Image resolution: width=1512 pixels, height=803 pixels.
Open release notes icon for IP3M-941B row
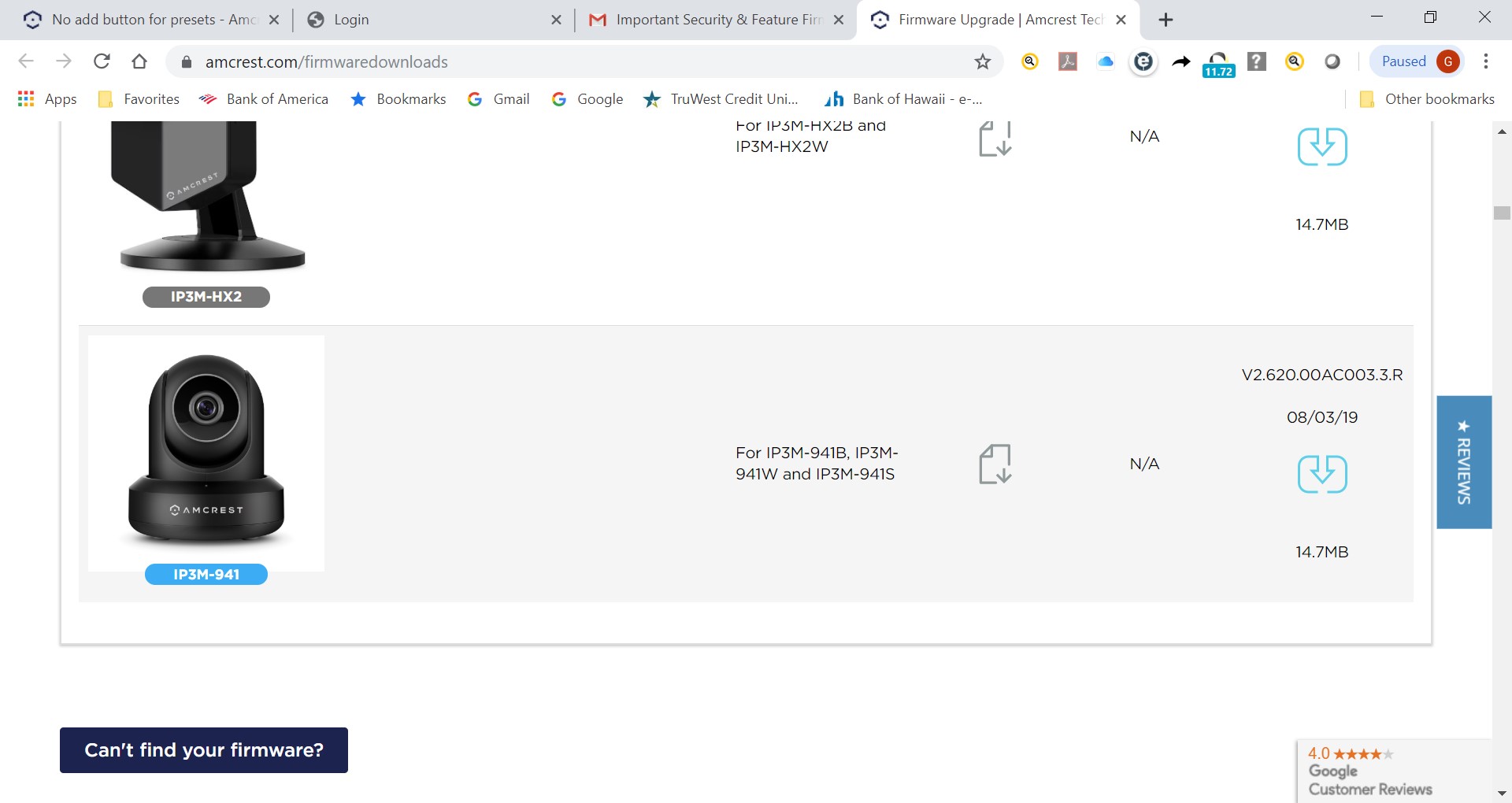[x=995, y=464]
